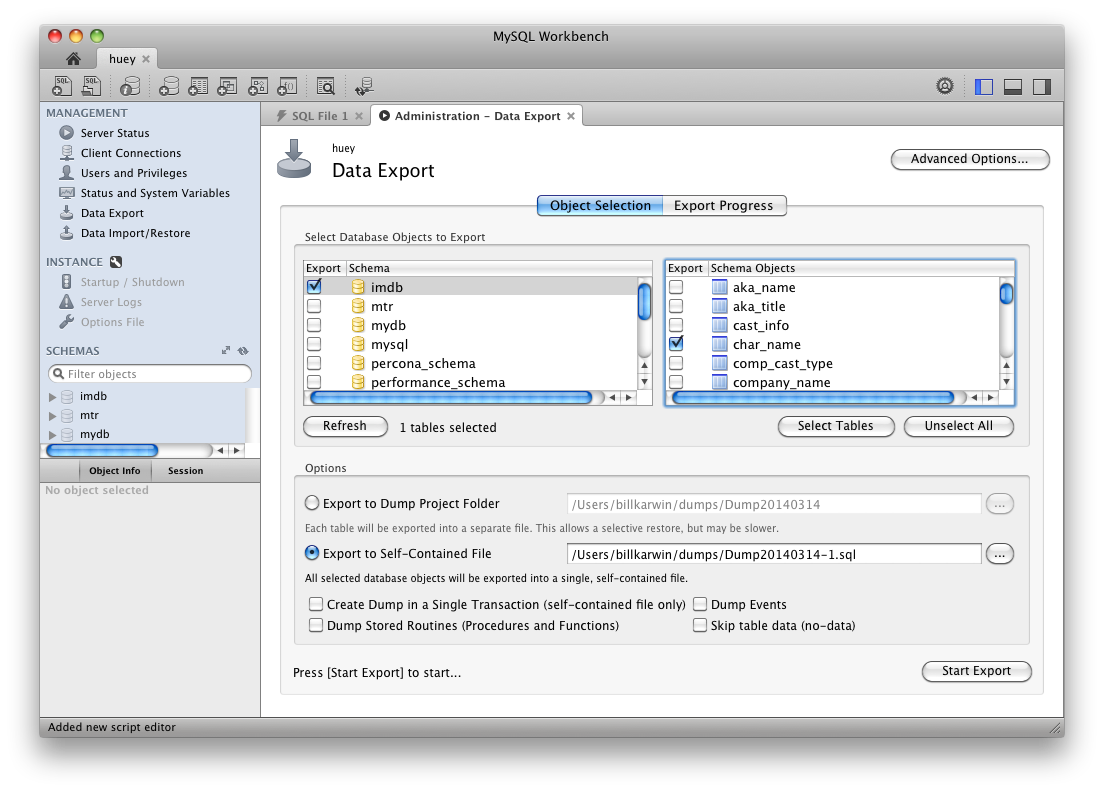Select the huey connection tab
This screenshot has height=792, width=1104.
(122, 59)
